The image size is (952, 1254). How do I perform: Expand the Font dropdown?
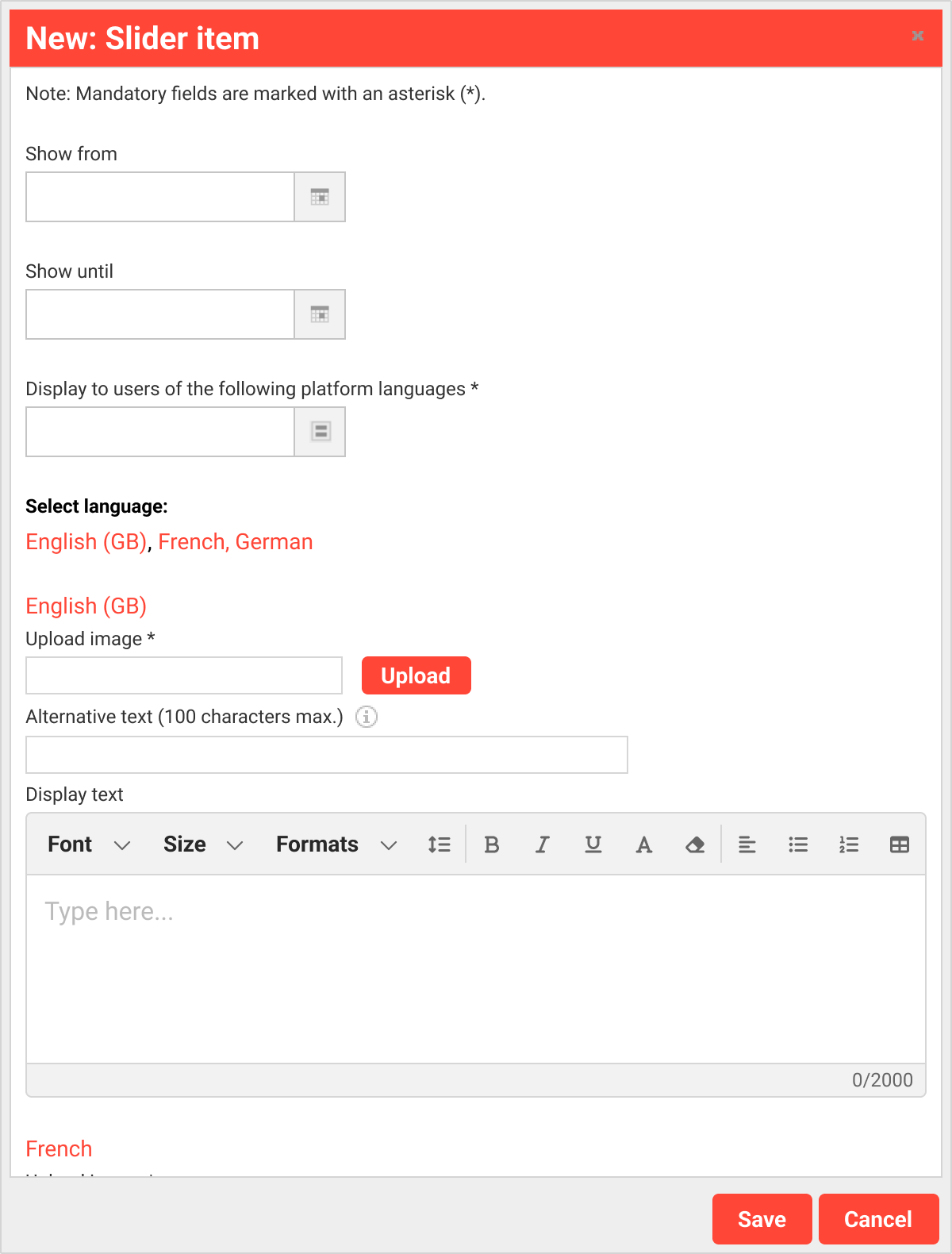click(x=88, y=844)
